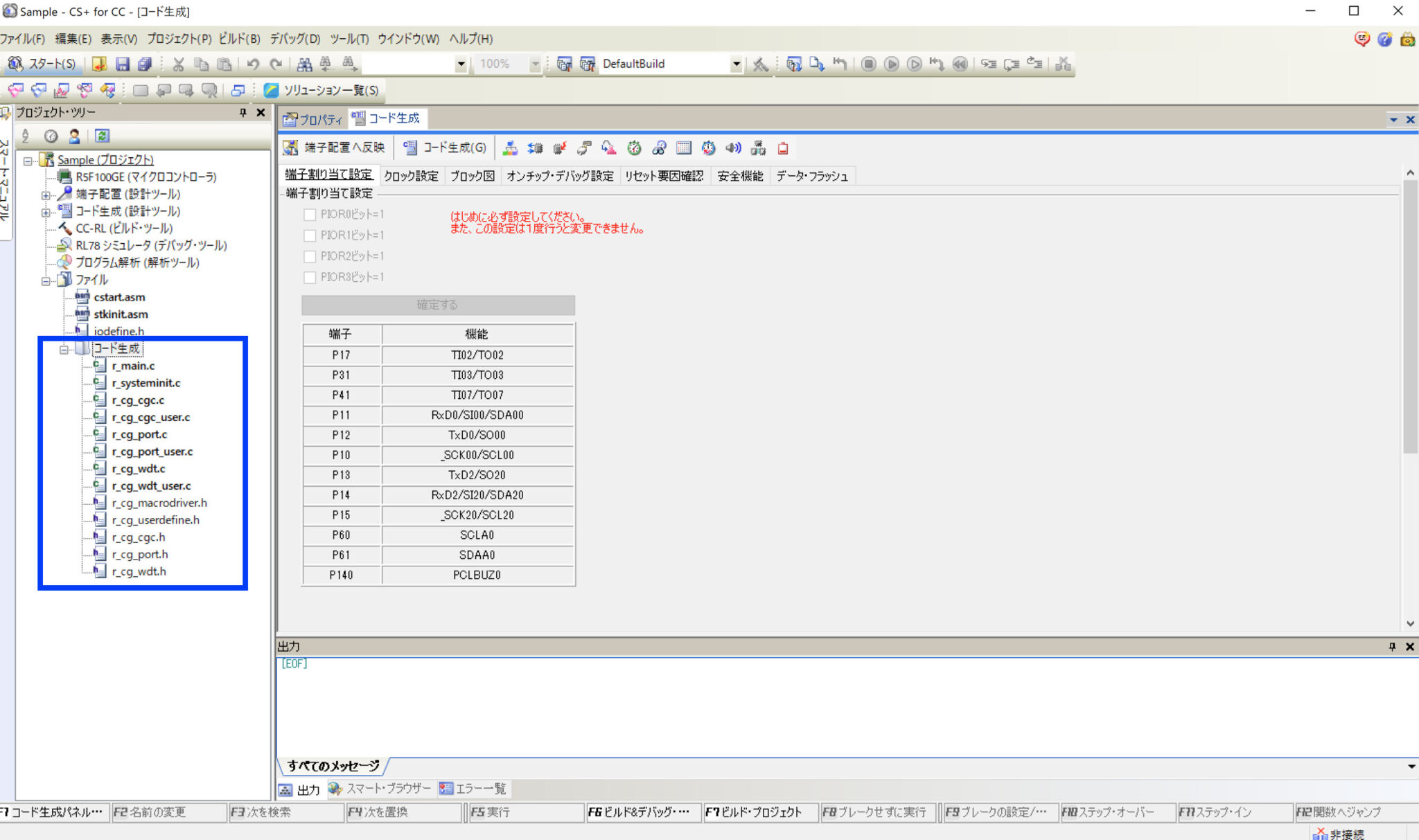Check the PIOR1ビット=1 checkbox
Viewport: 1419px width, 840px height.
(x=310, y=235)
